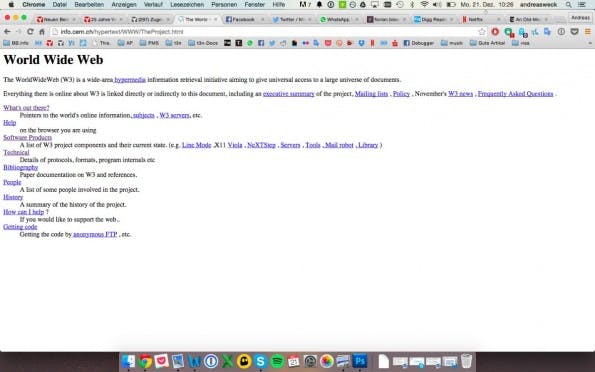Reload the page with the refresh icon
The width and height of the screenshot is (595, 372).
[x=30, y=32]
